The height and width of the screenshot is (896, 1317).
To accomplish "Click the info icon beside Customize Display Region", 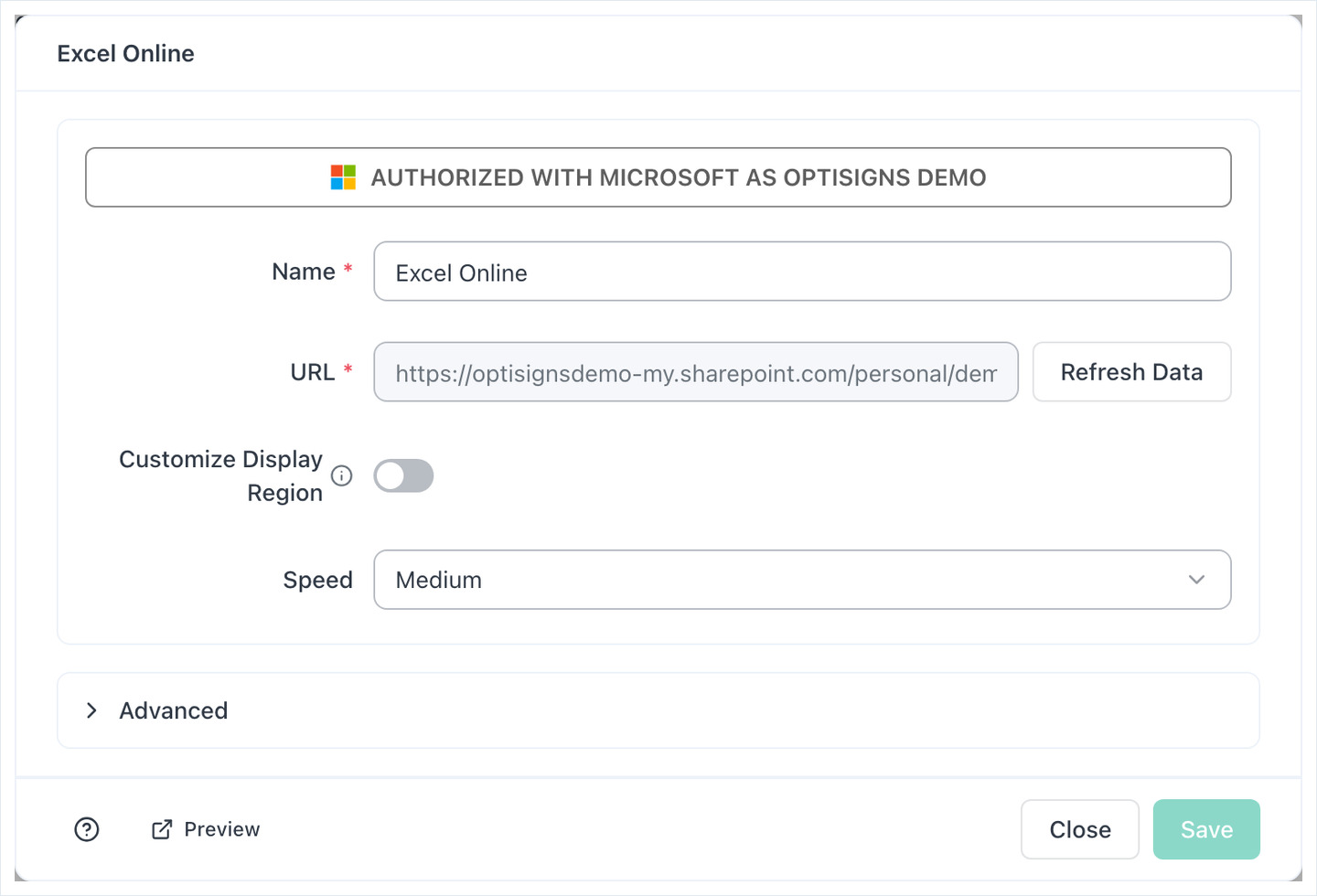I will [x=342, y=475].
